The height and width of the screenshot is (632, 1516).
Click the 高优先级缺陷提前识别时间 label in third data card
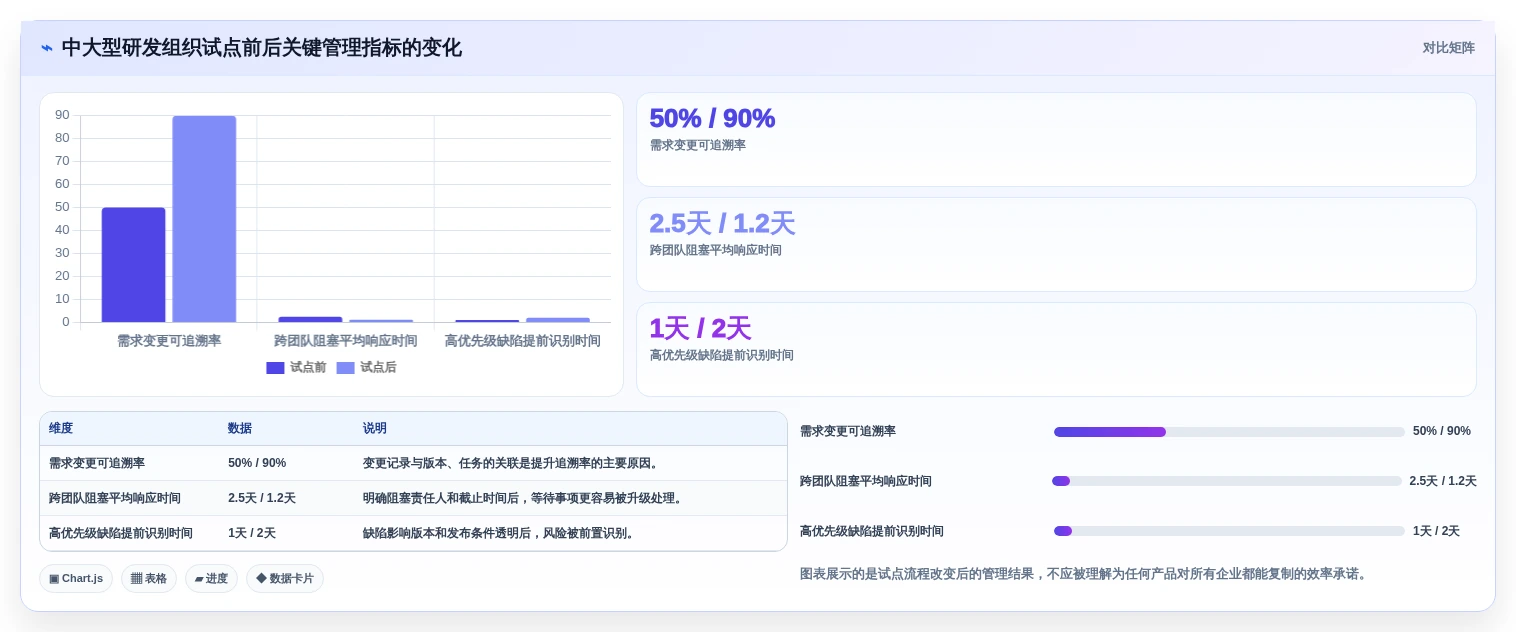722,355
